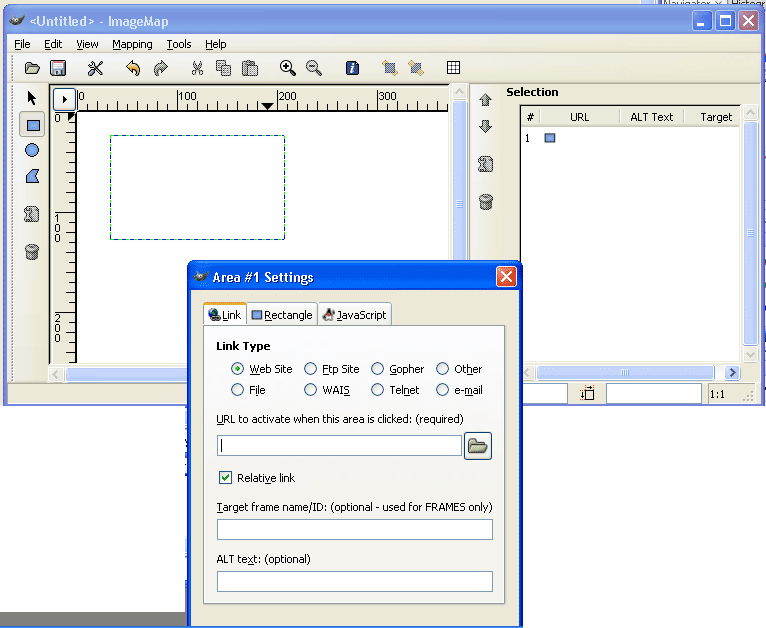Open the Tools menu
The width and height of the screenshot is (766, 628).
click(179, 44)
